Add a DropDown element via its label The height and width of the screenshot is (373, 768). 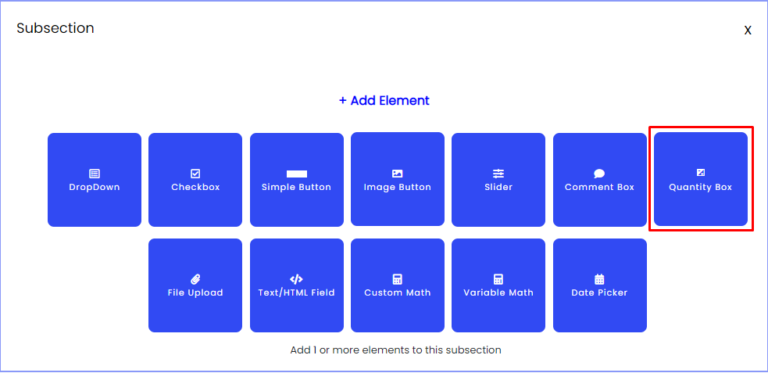(95, 187)
